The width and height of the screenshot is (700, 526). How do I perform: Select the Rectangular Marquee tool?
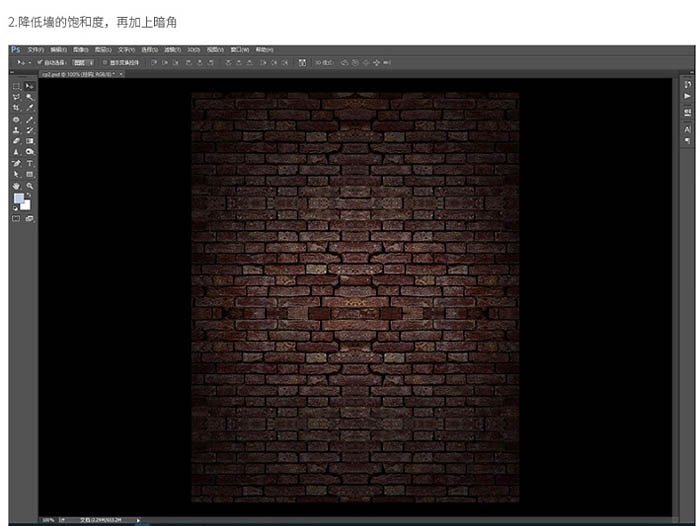[16, 86]
